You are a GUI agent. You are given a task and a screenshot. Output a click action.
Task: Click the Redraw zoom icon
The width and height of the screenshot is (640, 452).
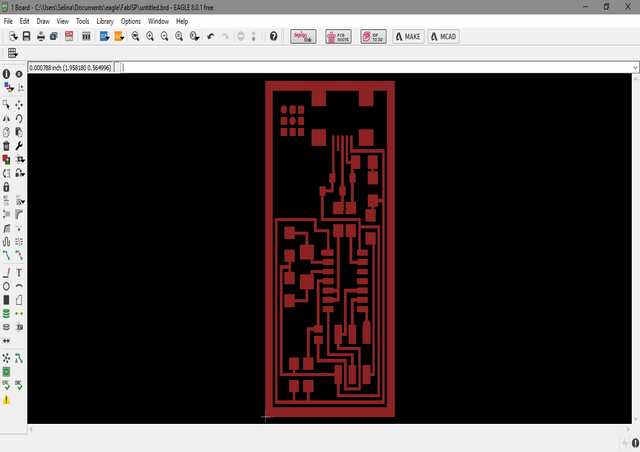pos(179,36)
